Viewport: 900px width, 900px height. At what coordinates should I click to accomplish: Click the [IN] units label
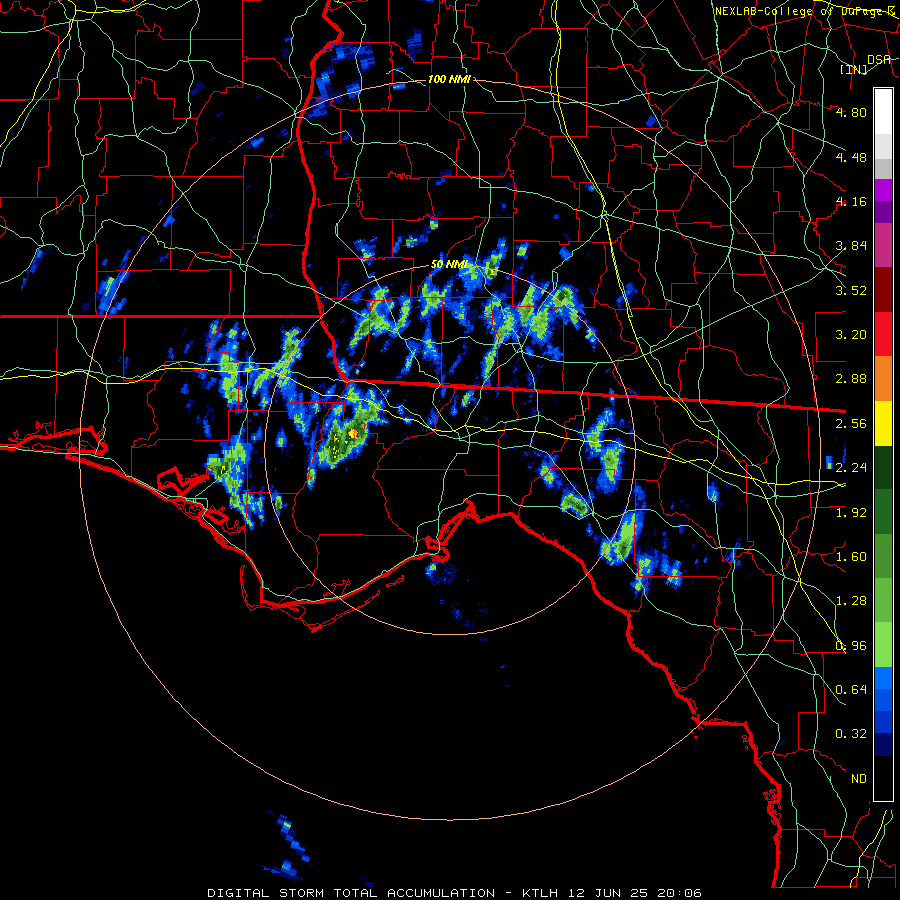pyautogui.click(x=854, y=69)
